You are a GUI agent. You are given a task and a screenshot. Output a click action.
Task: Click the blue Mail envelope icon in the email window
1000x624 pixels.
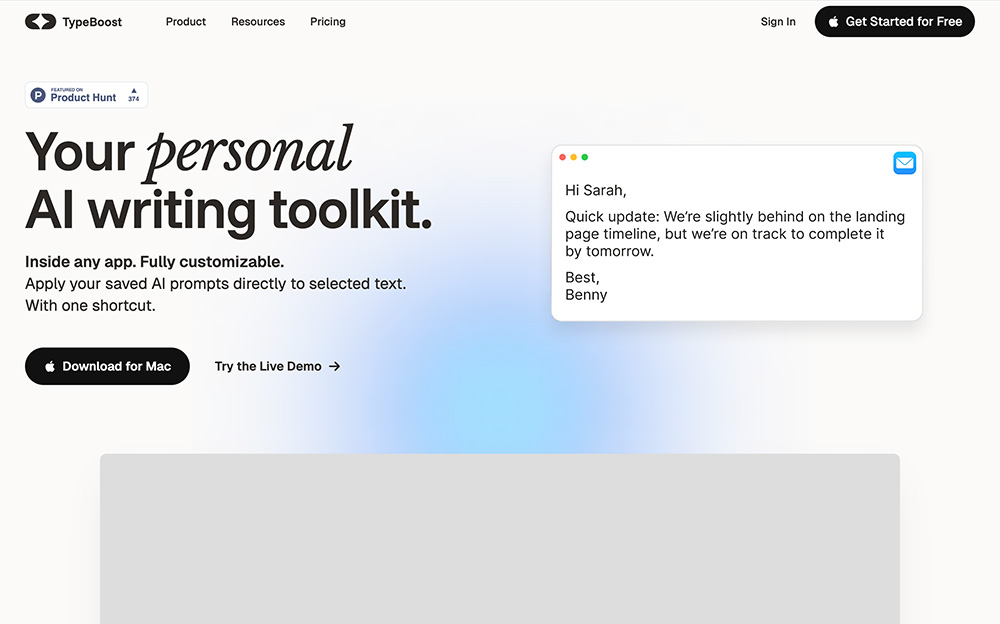[x=905, y=163]
